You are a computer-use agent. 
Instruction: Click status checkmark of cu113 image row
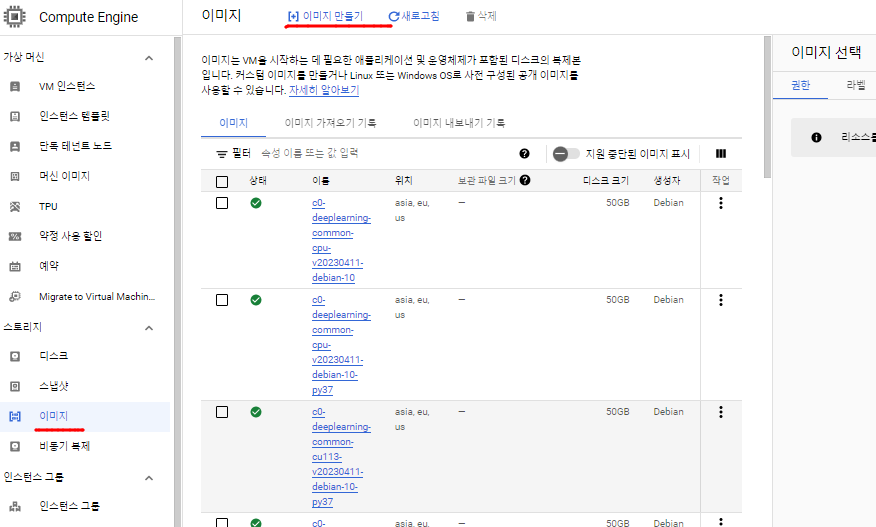point(256,412)
